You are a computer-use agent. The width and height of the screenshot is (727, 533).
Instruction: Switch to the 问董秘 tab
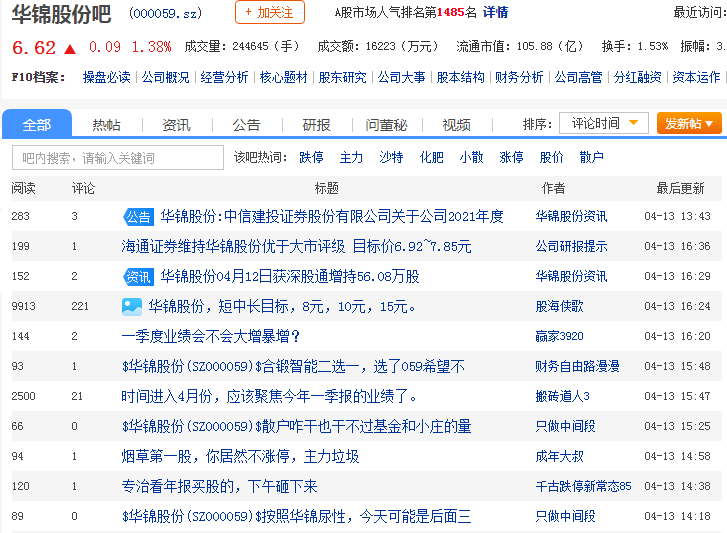[386, 125]
